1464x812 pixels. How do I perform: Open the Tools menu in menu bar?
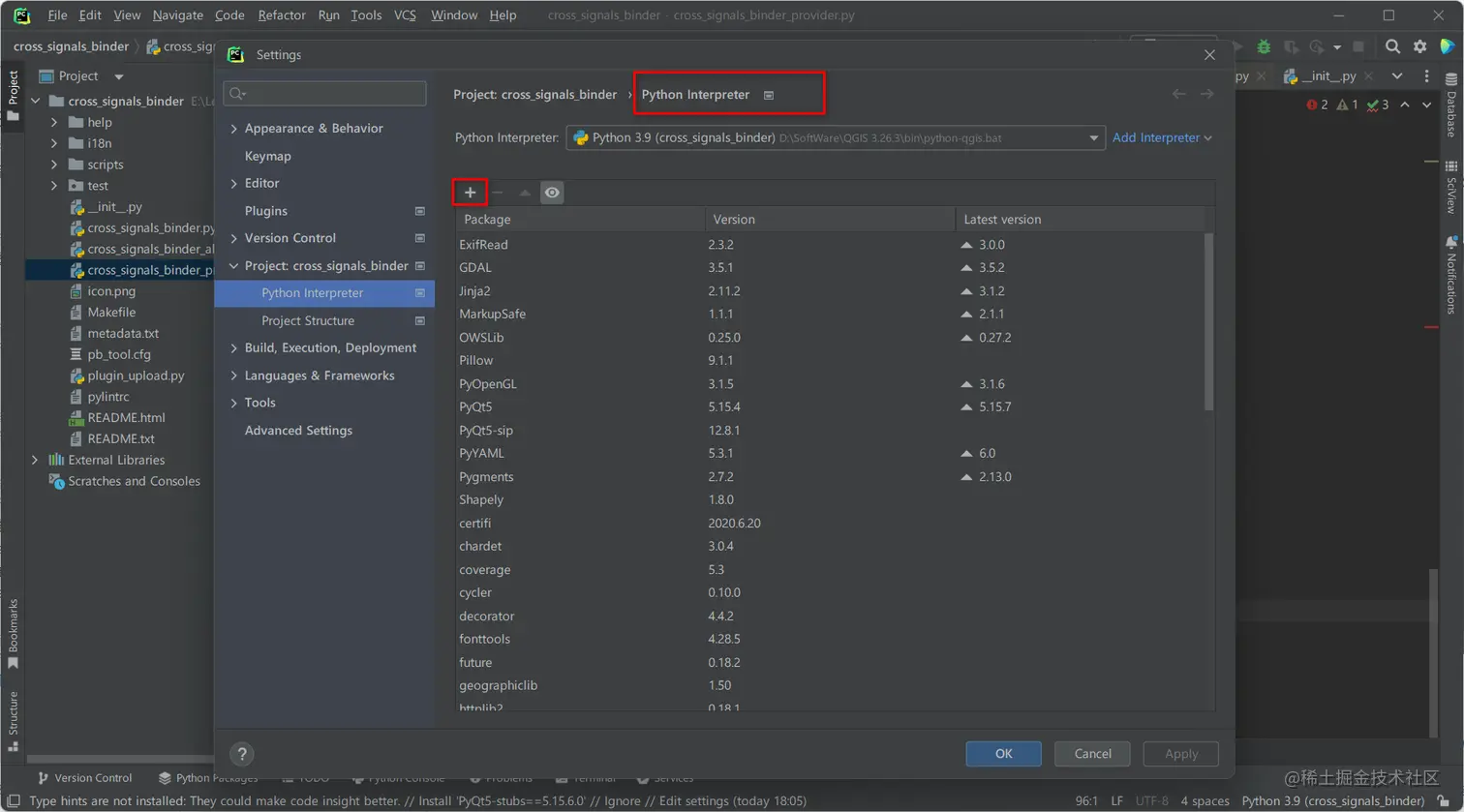pos(366,15)
